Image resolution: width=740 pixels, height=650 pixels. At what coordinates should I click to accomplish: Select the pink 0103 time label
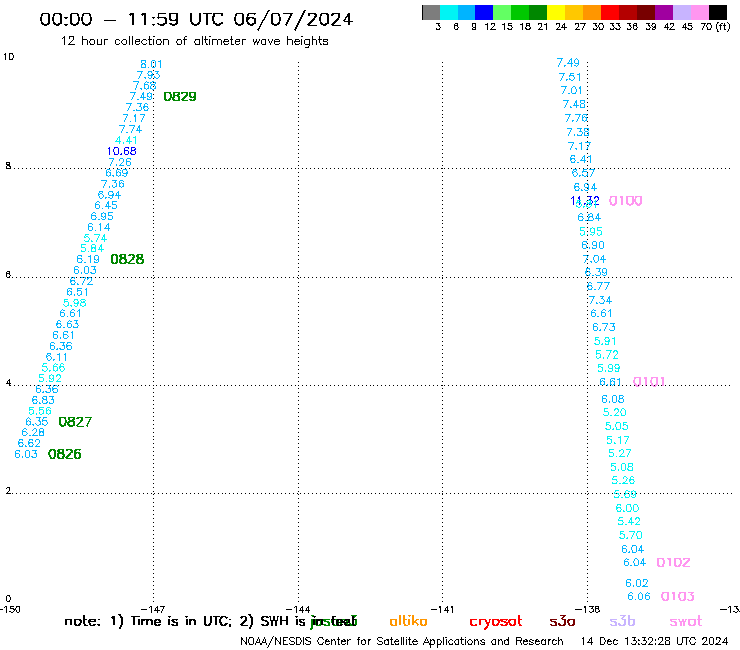point(678,596)
